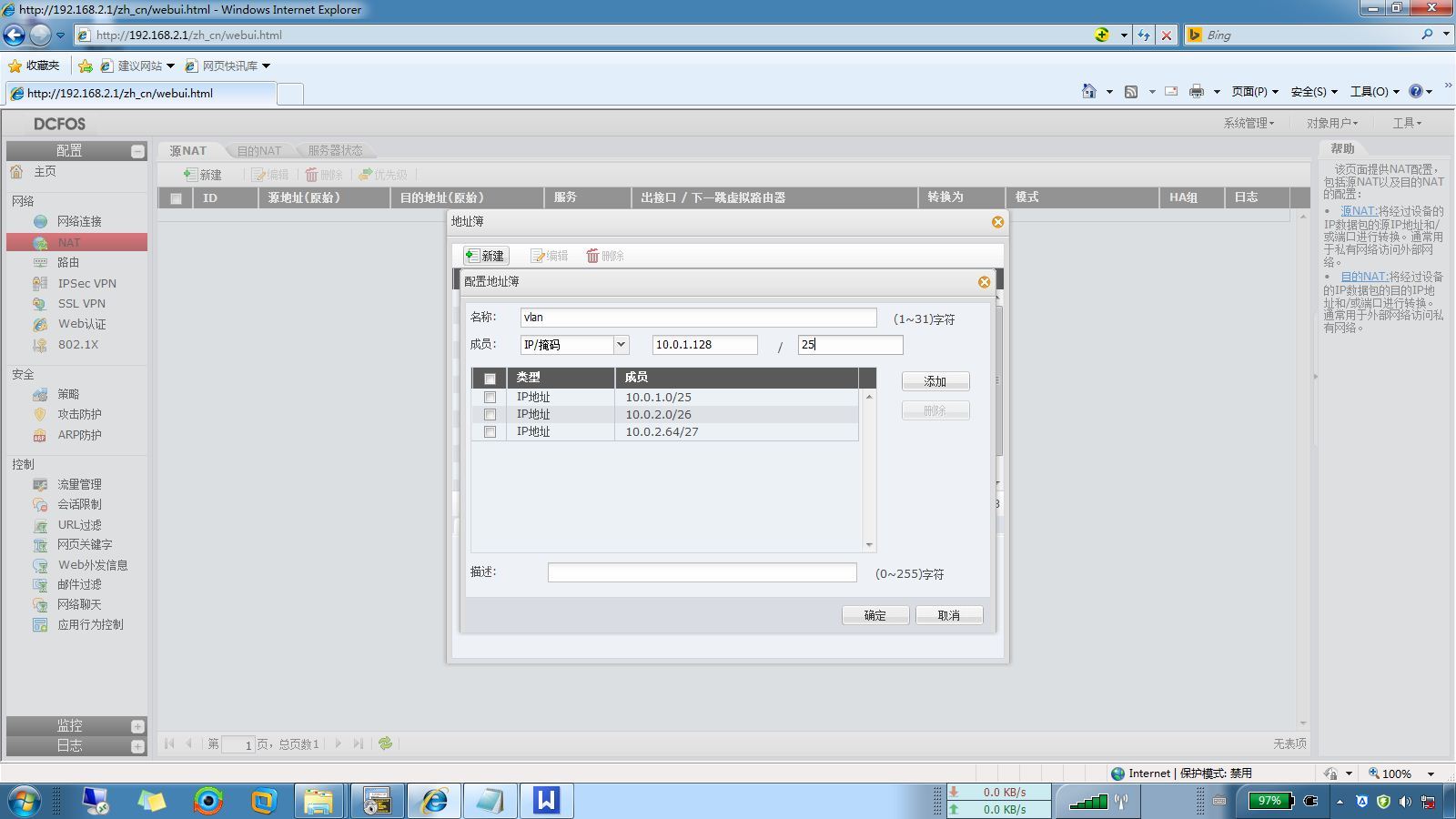
Task: Open Web外发信息 sidebar icon
Action: pyautogui.click(x=40, y=565)
